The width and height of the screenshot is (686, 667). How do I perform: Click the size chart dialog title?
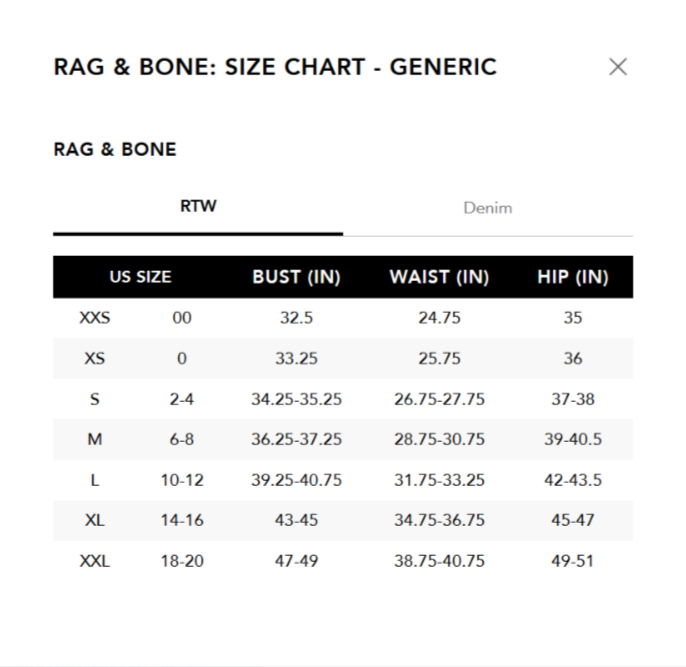pyautogui.click(x=275, y=67)
